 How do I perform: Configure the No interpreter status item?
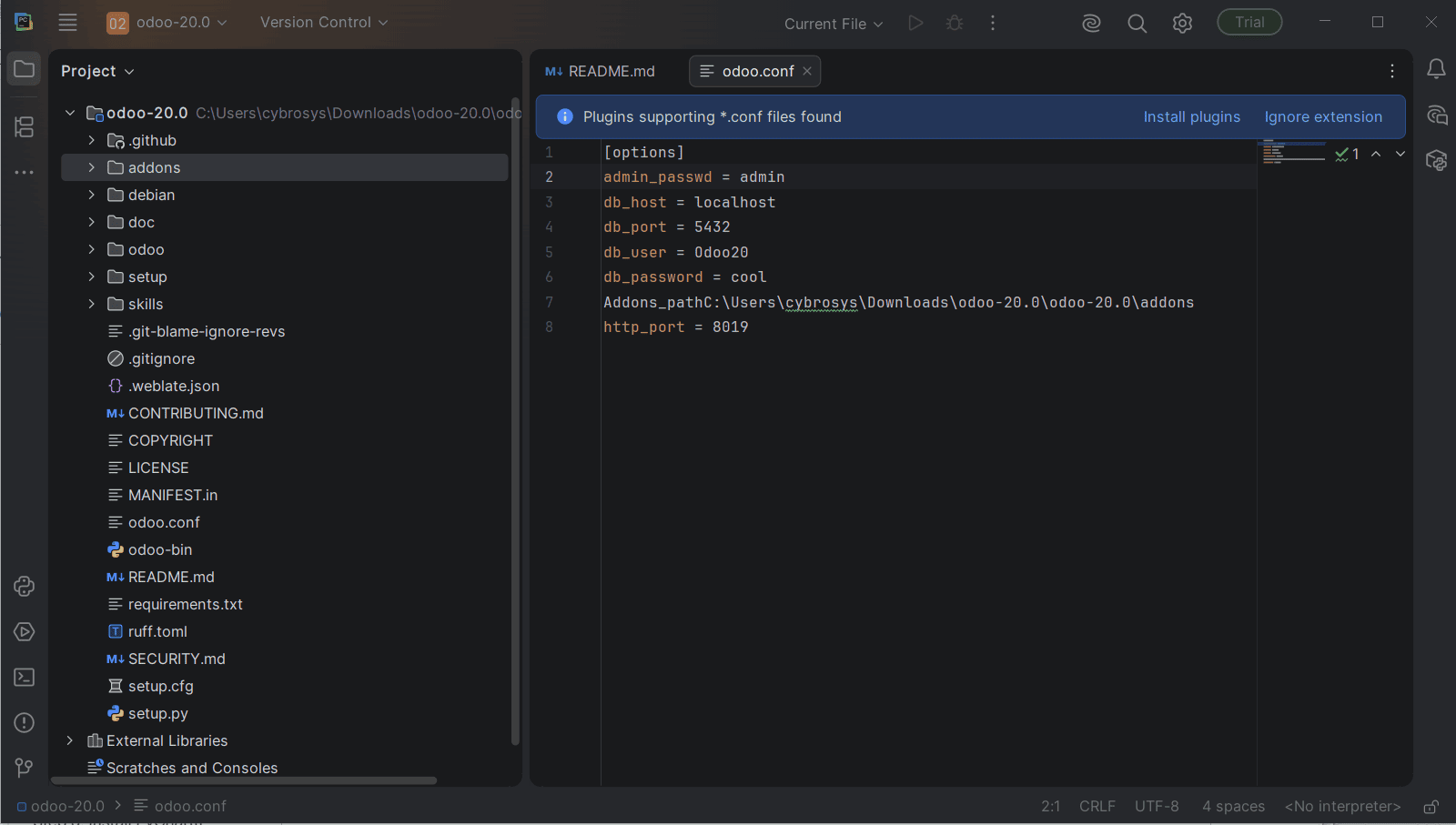pos(1342,807)
